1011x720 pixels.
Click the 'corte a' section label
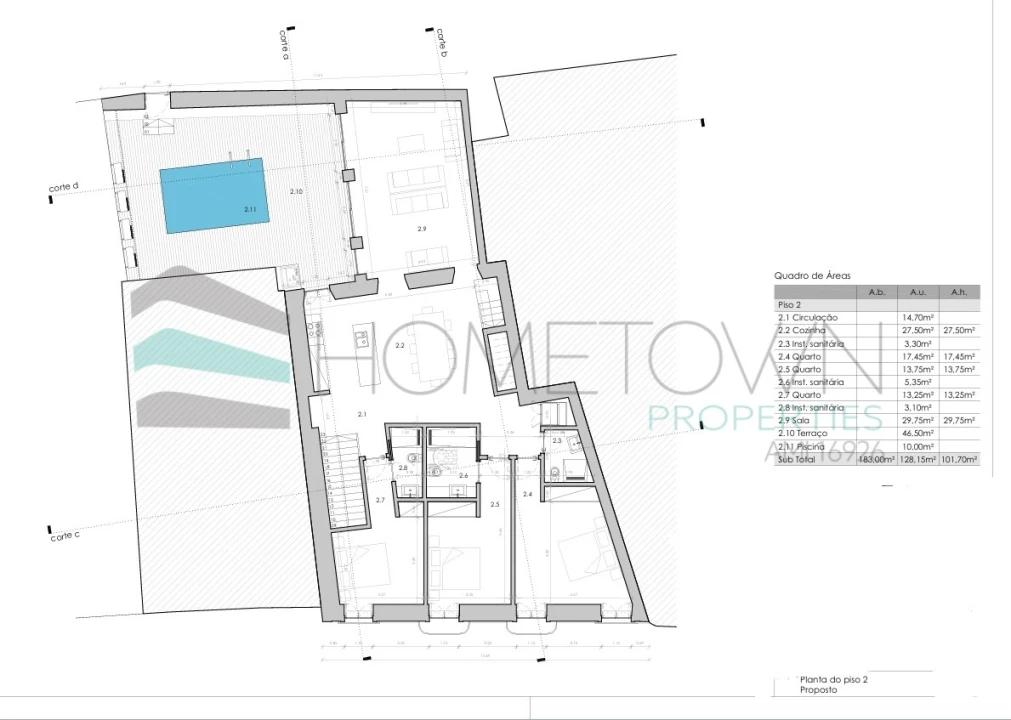pyautogui.click(x=283, y=45)
